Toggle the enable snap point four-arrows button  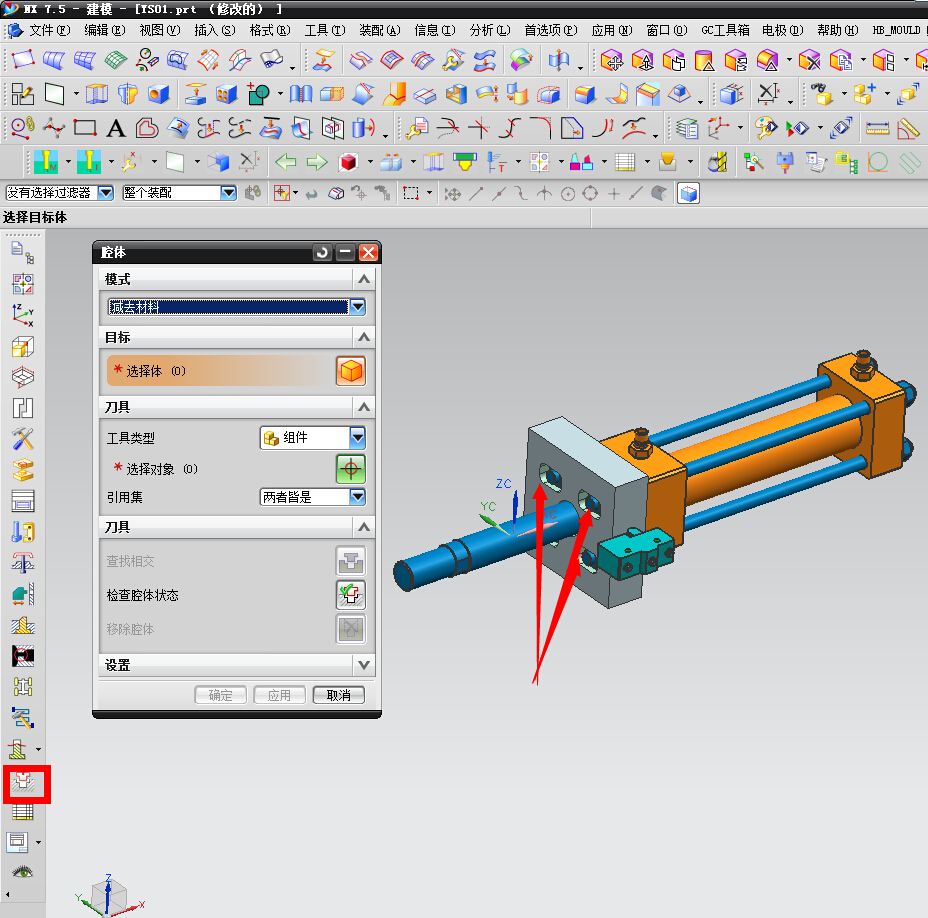pos(453,194)
